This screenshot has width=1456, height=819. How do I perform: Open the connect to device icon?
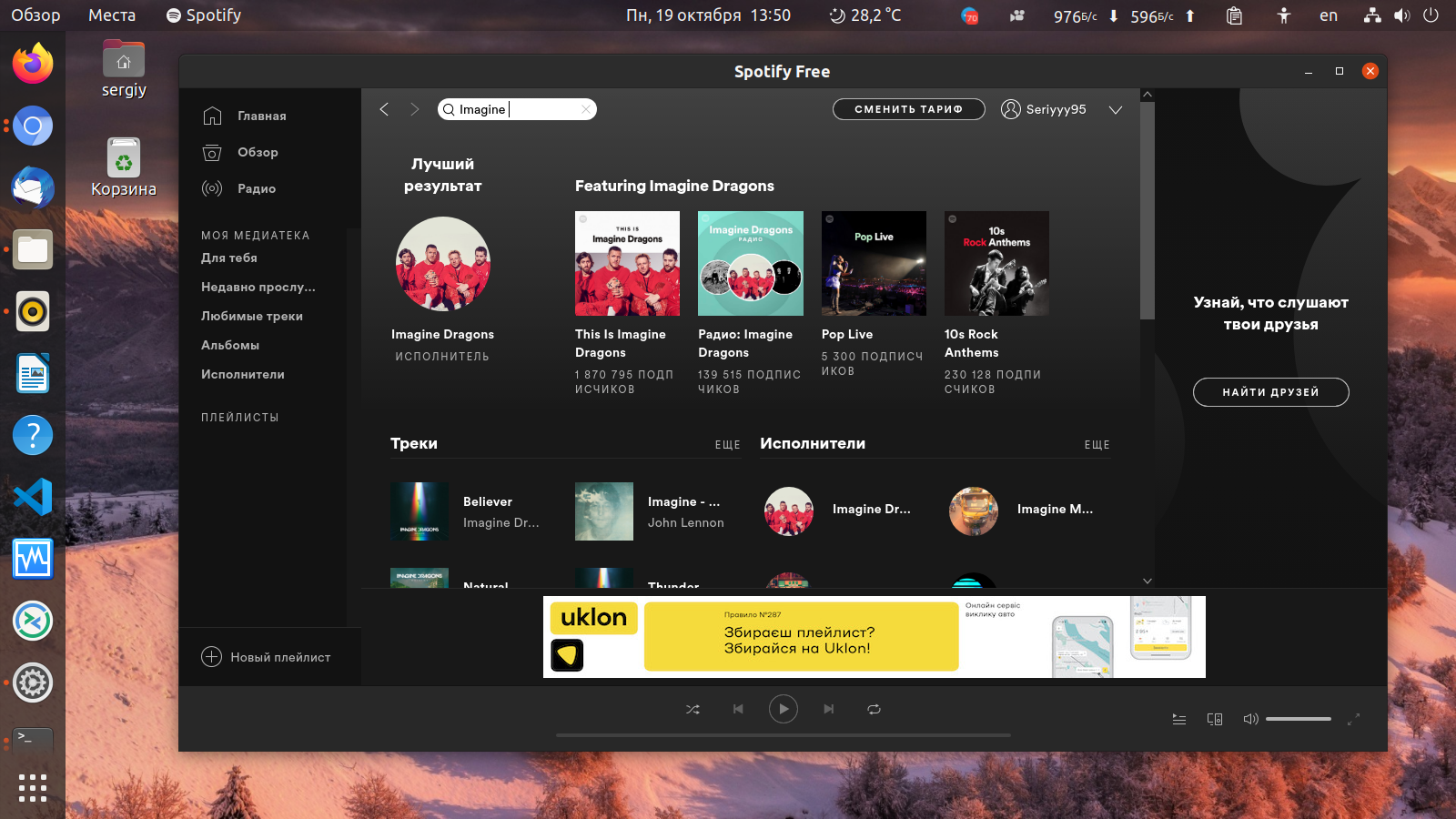pos(1215,719)
